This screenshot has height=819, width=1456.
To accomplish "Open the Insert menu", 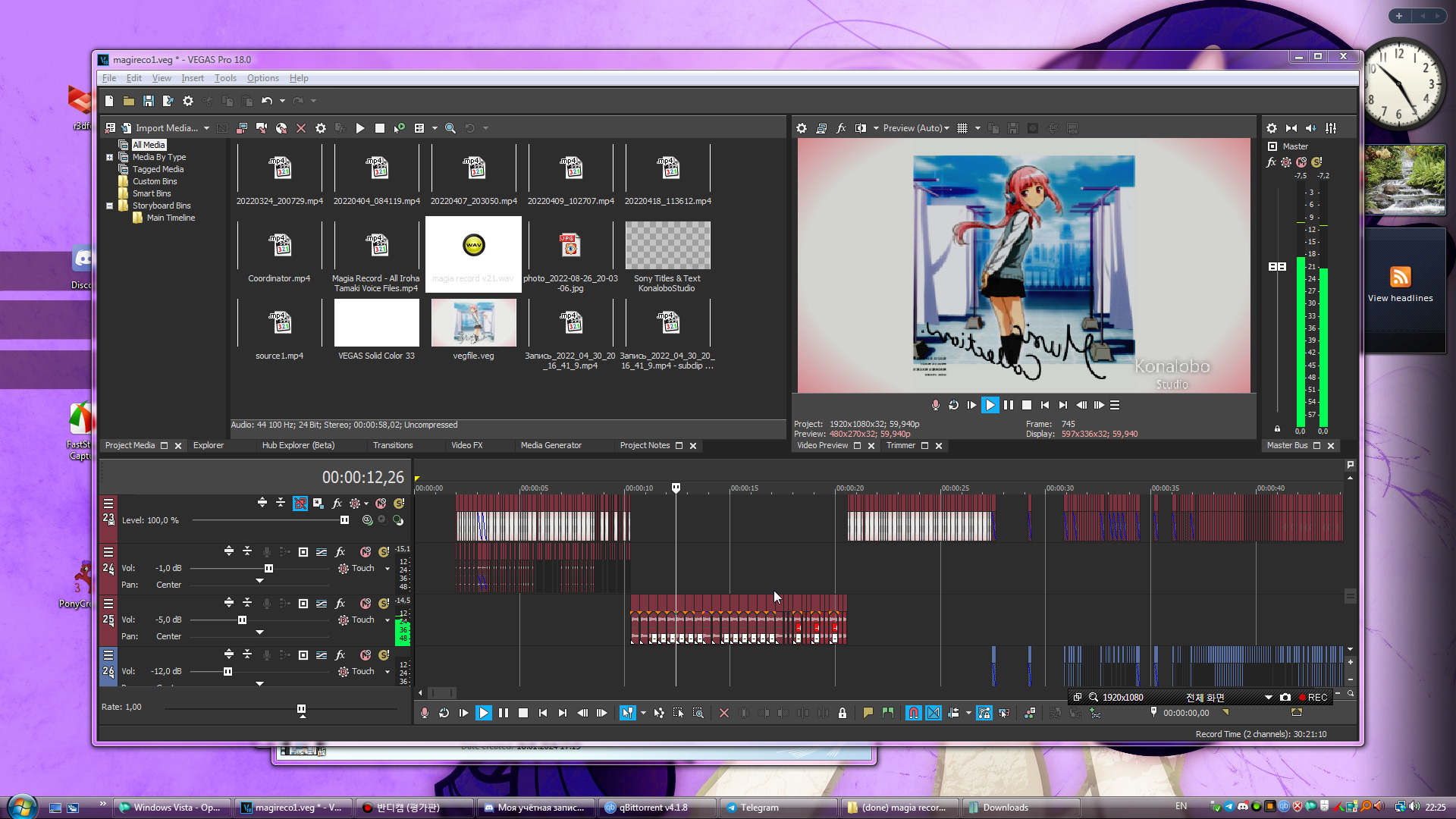I will [x=192, y=78].
